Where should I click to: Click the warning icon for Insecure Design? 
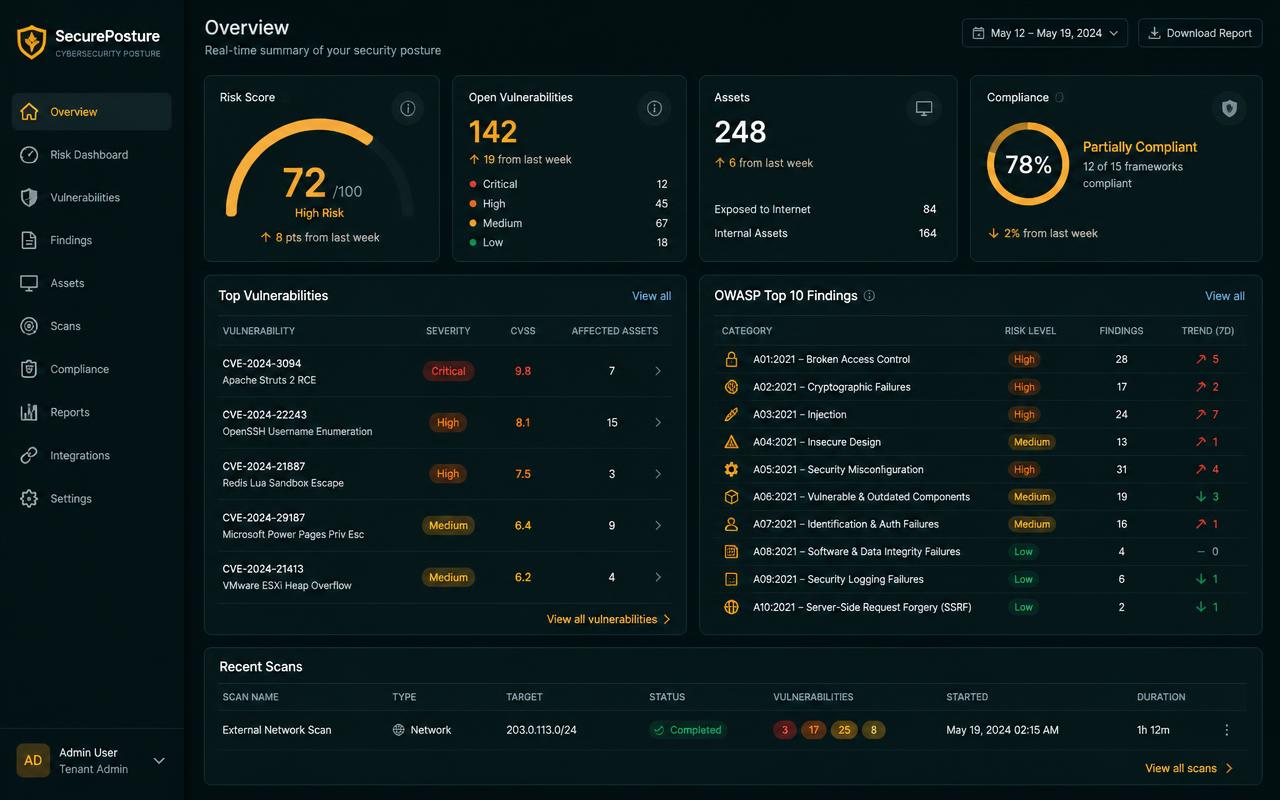coord(731,442)
